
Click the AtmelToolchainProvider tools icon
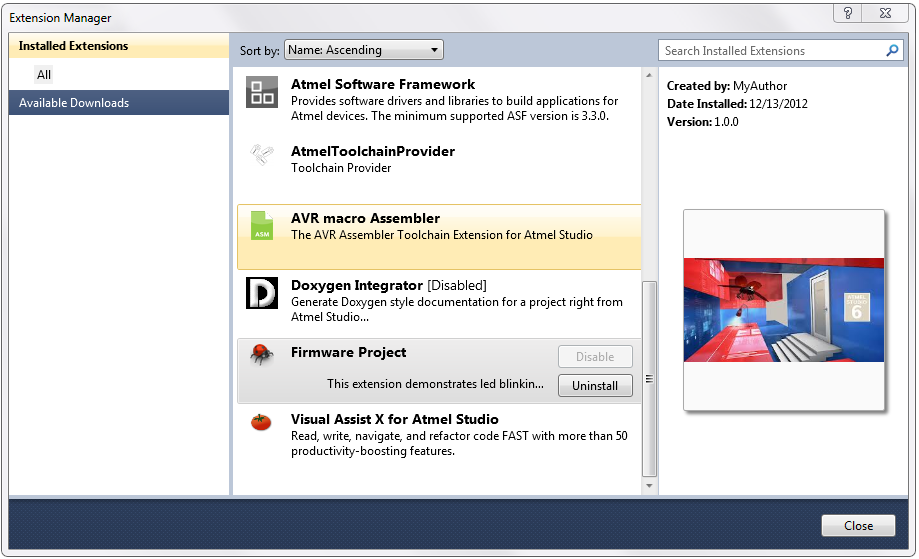click(261, 155)
